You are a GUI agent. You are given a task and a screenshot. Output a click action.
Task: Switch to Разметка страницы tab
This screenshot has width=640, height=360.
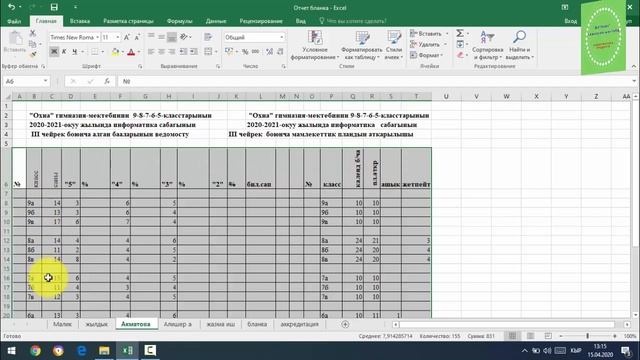point(128,21)
